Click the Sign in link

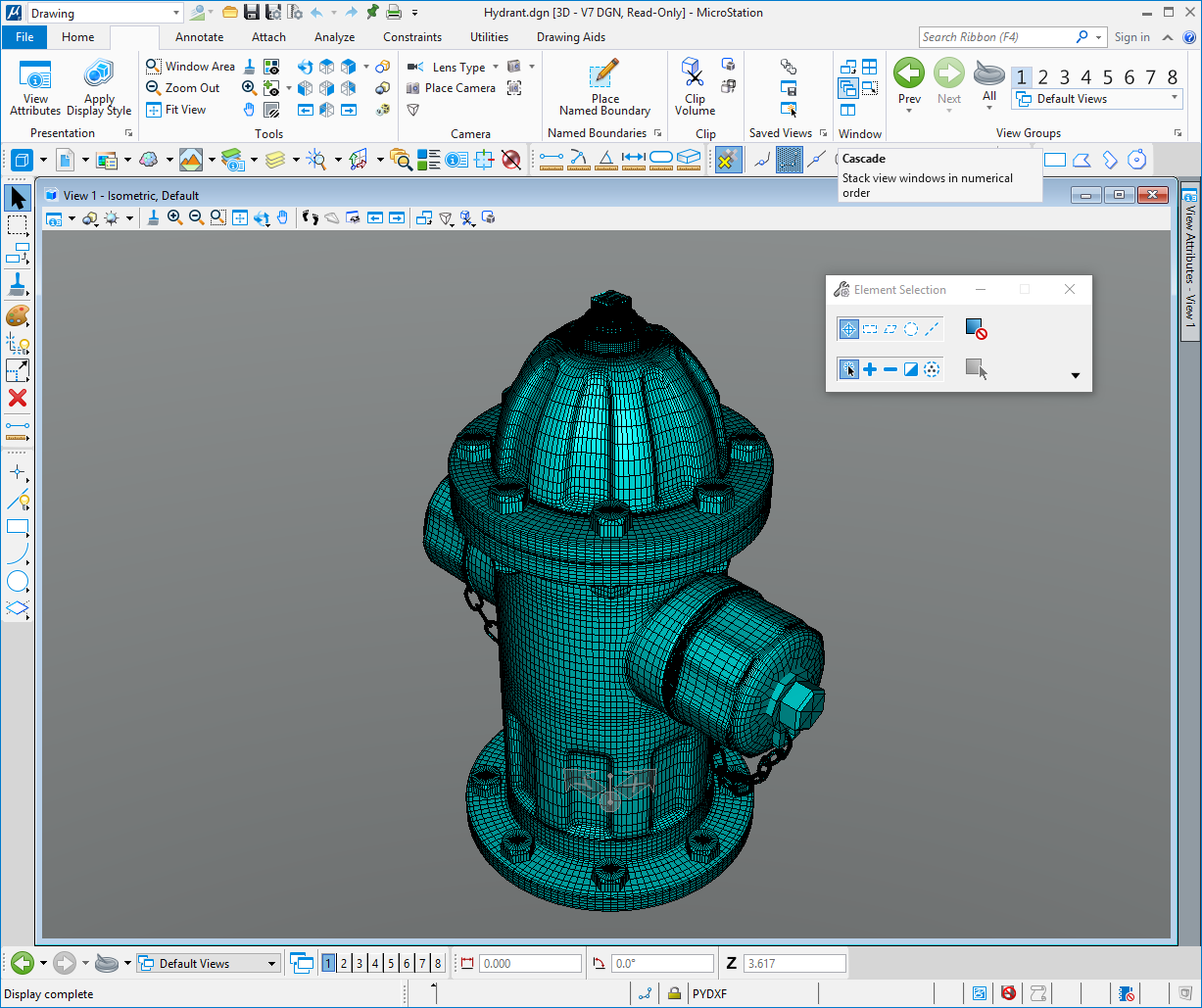point(1132,37)
